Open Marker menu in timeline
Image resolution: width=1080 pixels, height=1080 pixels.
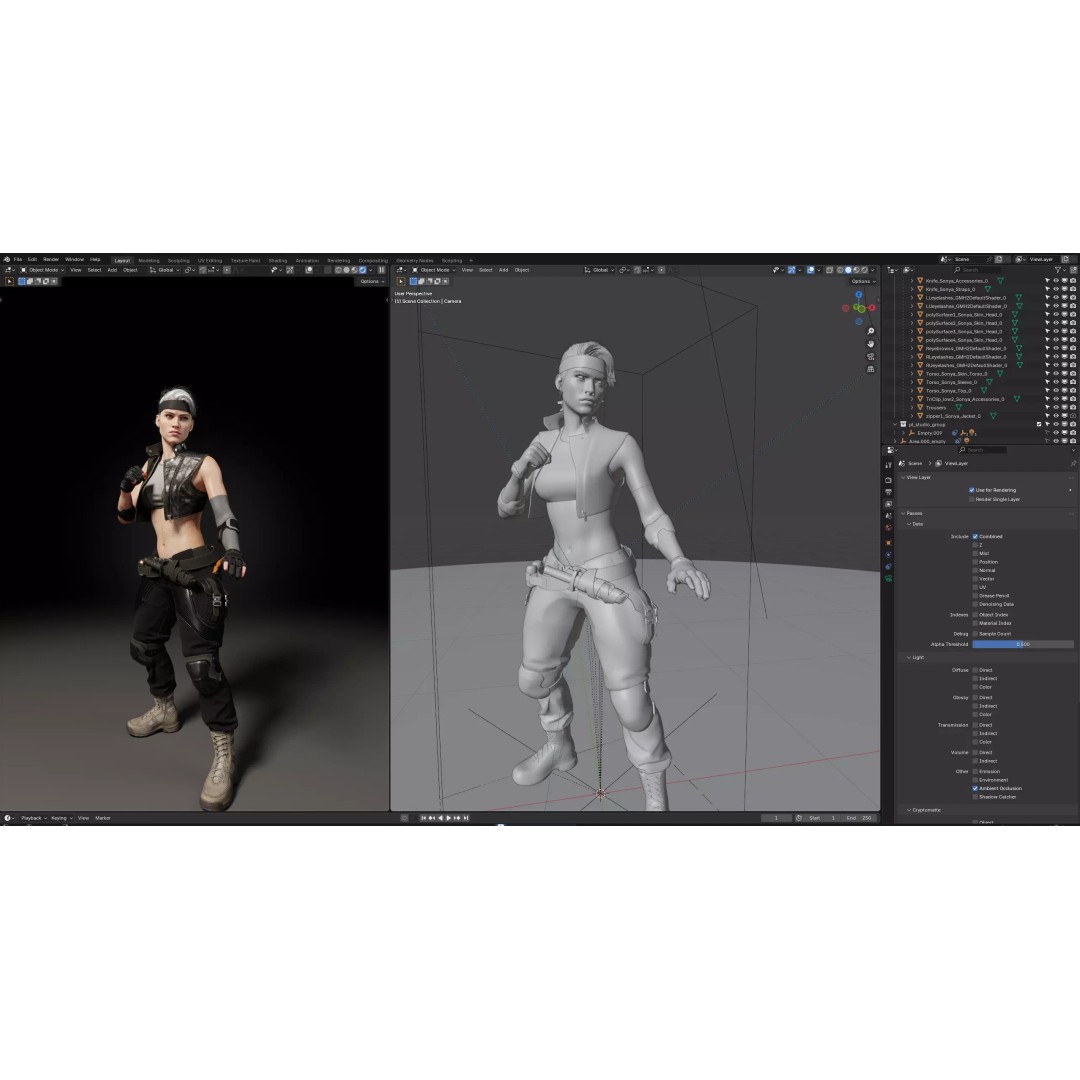103,818
